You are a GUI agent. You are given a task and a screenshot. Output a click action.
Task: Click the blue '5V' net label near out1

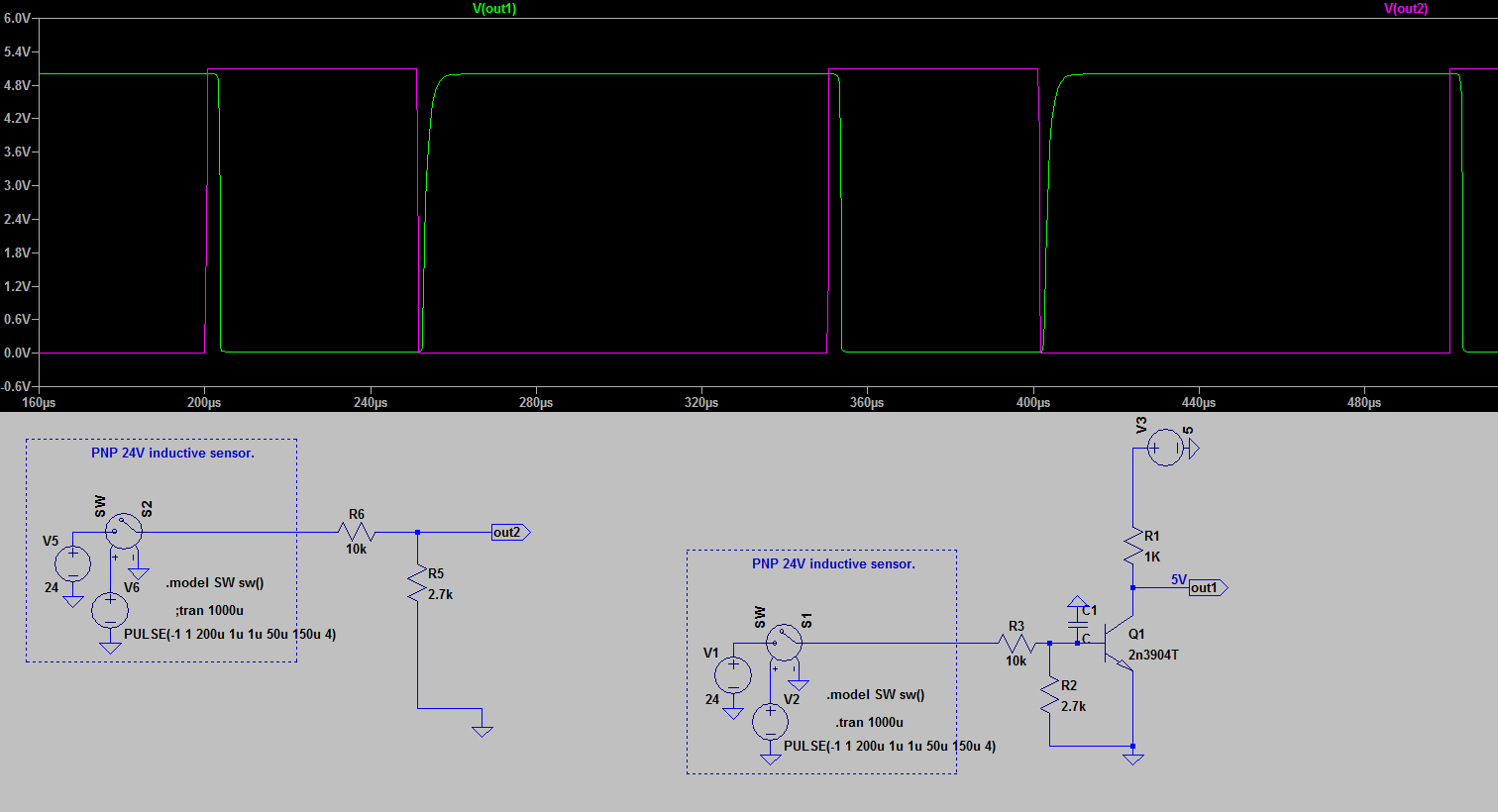tap(1179, 579)
